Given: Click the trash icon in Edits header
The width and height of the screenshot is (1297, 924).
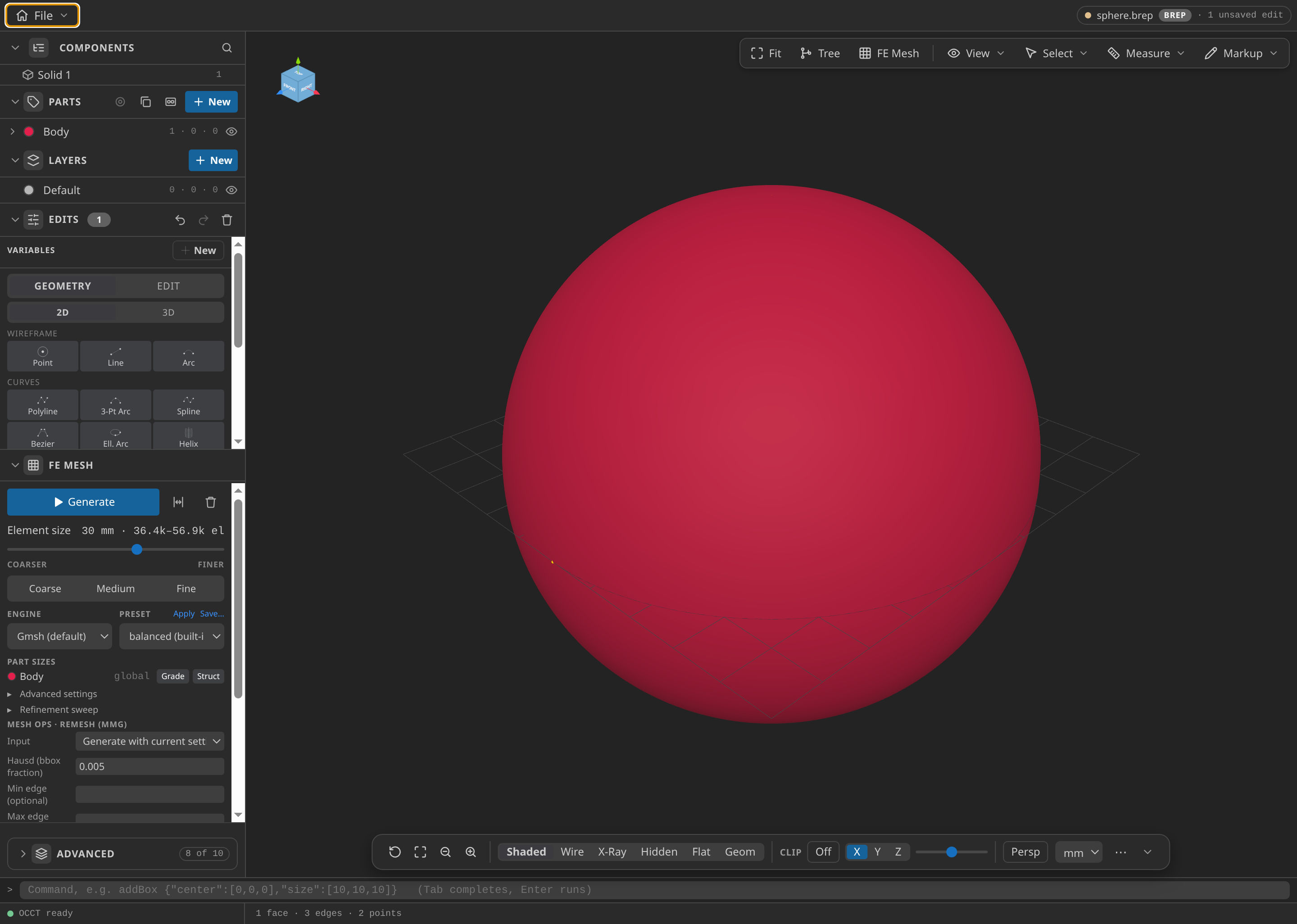Looking at the screenshot, I should tap(227, 220).
